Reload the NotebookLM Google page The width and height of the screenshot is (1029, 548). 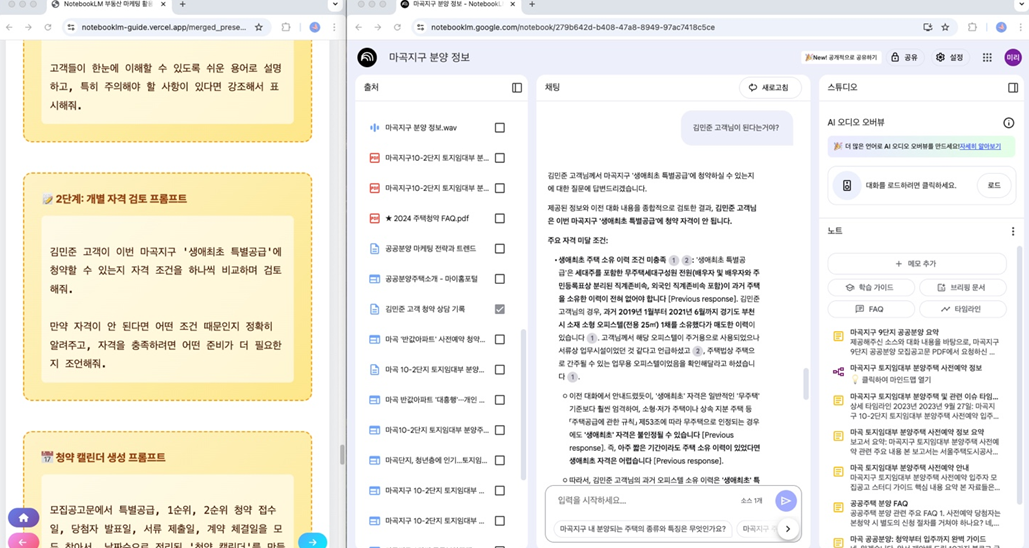pyautogui.click(x=397, y=27)
